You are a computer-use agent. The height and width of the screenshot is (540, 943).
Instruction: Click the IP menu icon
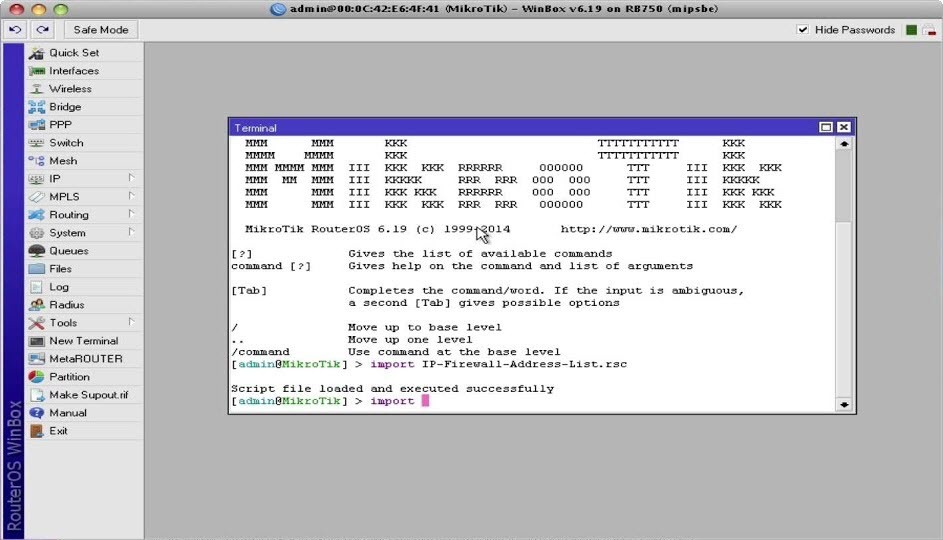pos(37,179)
